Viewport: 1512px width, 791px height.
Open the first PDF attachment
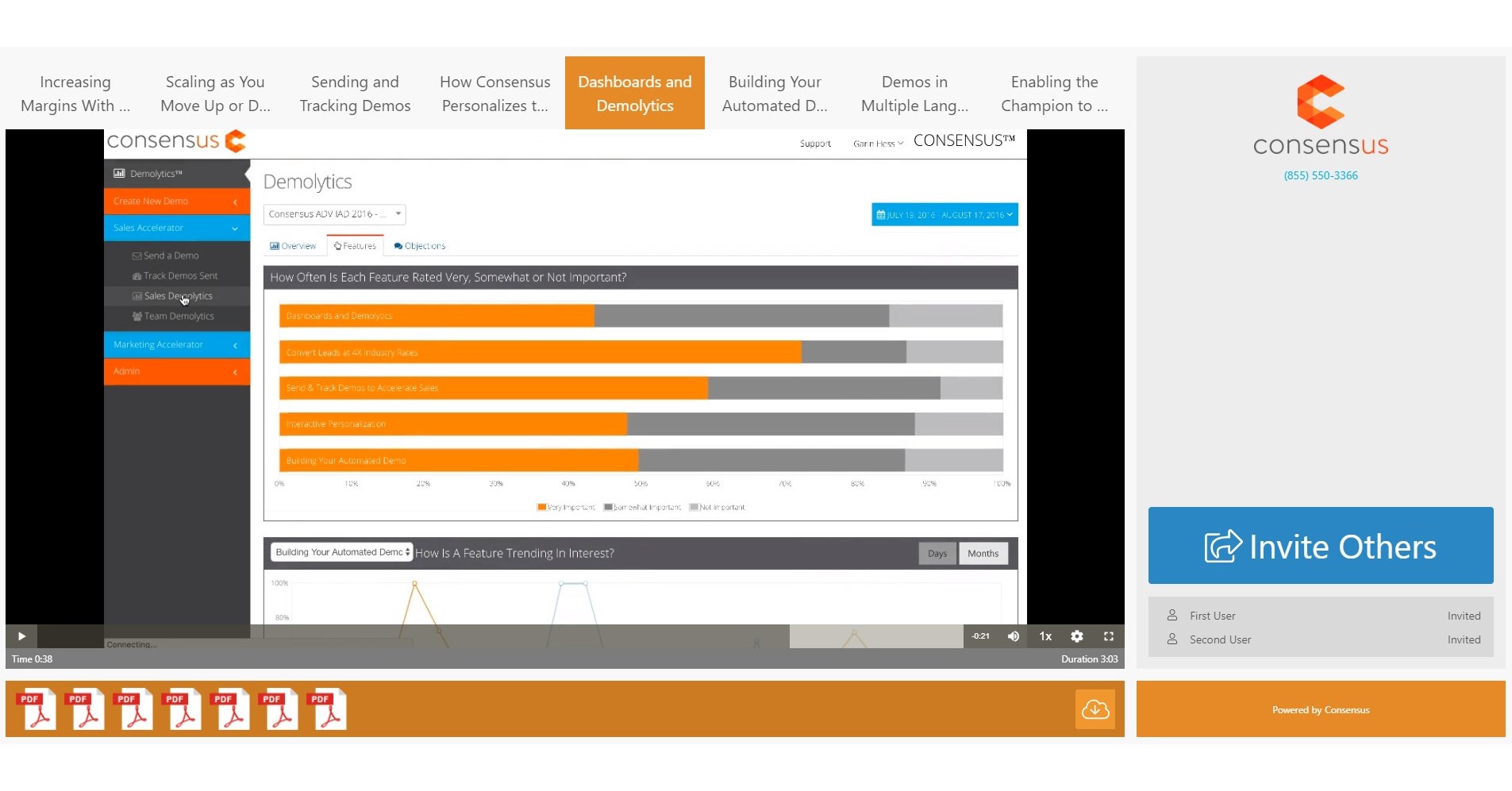point(37,708)
